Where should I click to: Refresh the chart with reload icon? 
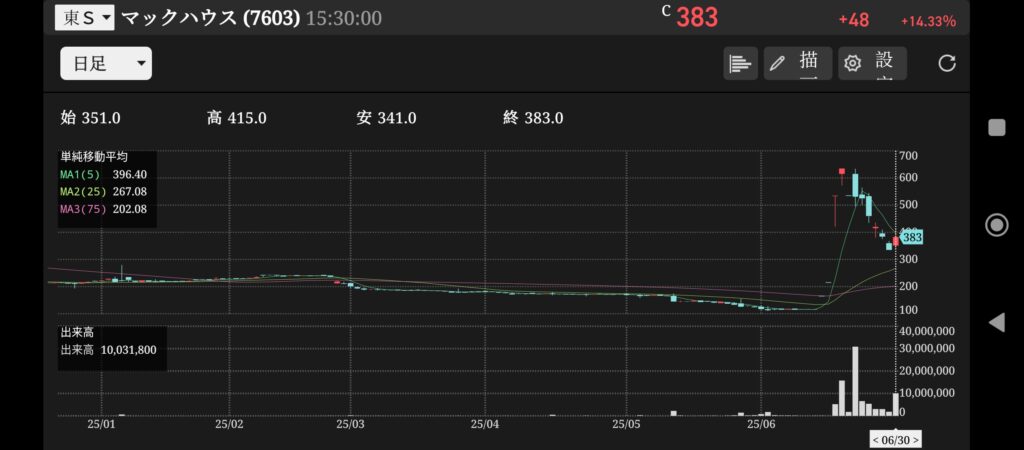click(x=947, y=63)
